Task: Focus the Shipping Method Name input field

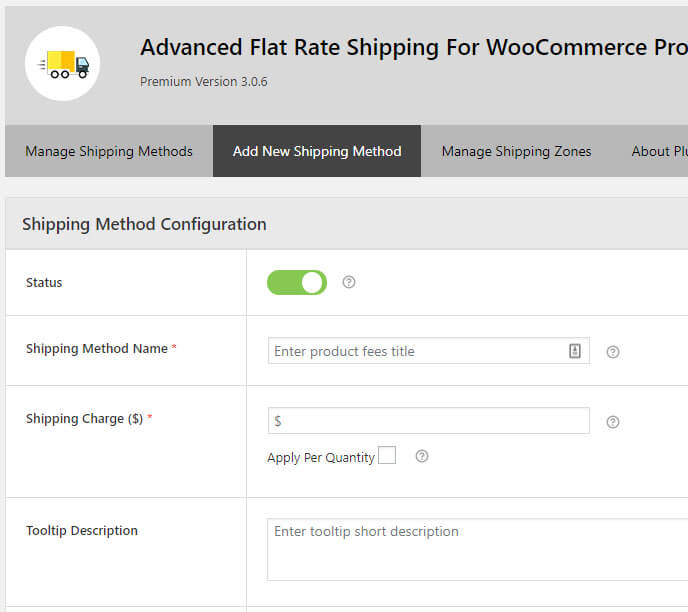Action: [429, 351]
